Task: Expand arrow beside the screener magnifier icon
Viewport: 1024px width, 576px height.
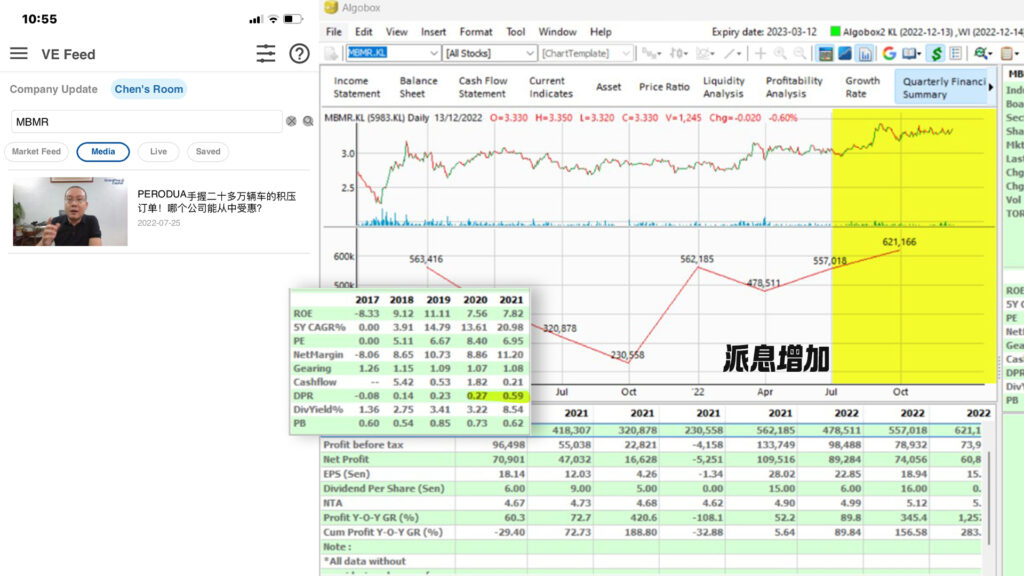Action: click(991, 54)
